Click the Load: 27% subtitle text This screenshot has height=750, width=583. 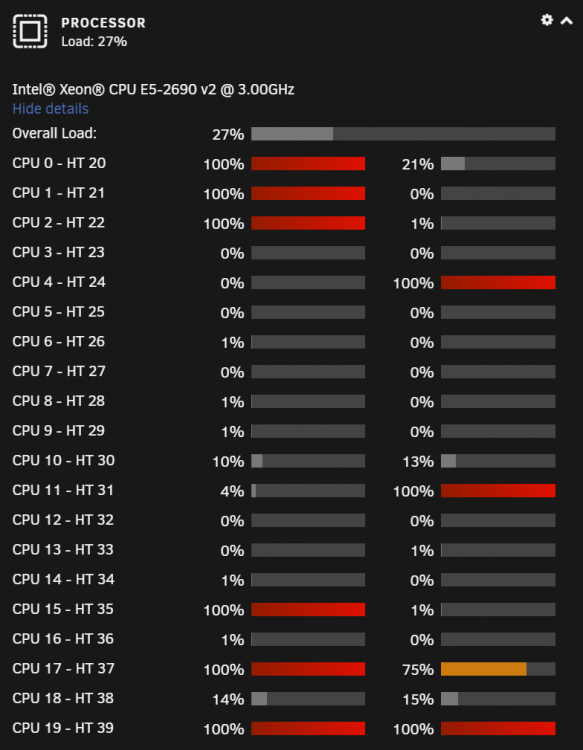(94, 42)
